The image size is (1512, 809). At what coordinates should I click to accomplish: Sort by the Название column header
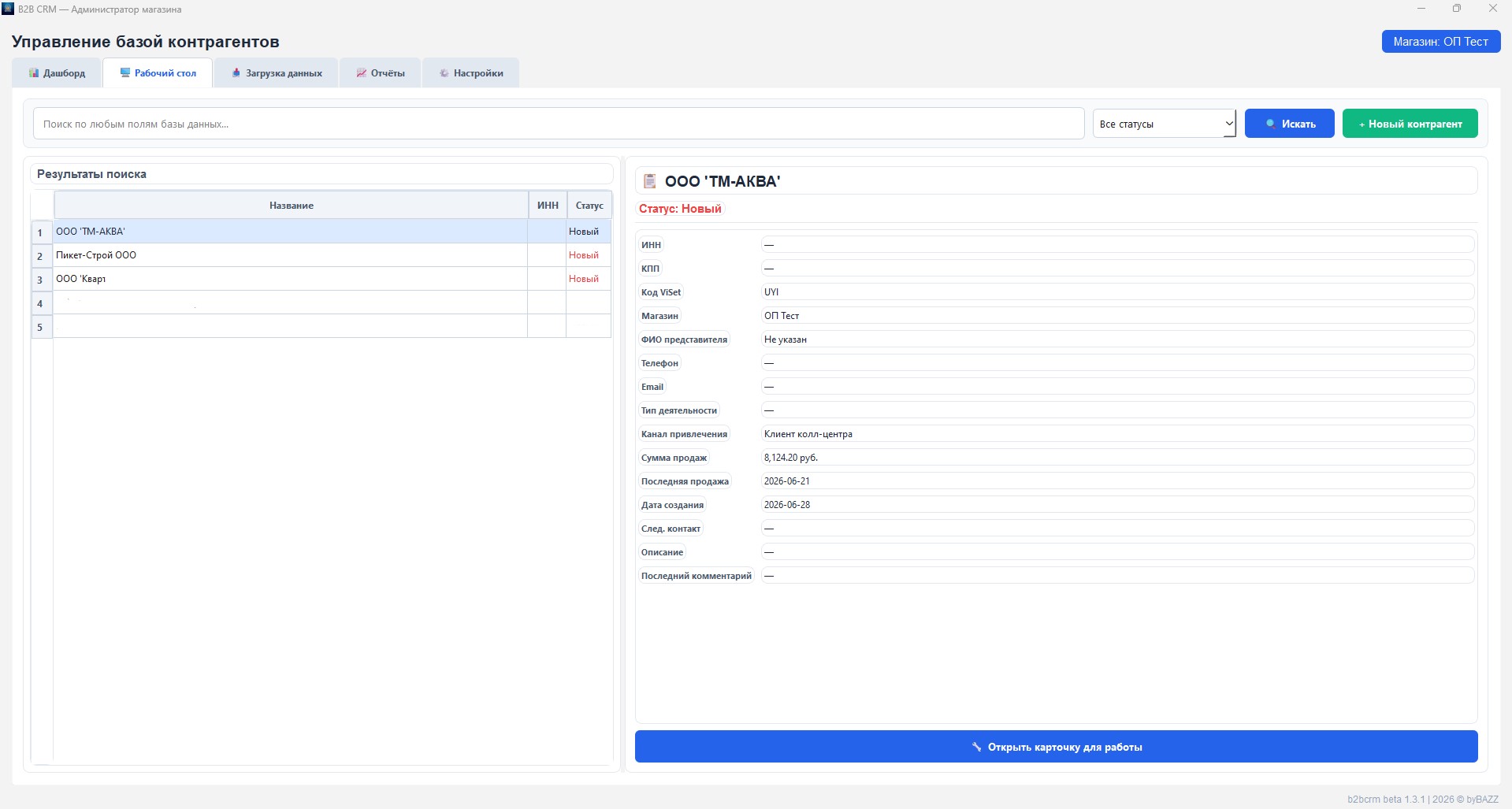pos(291,206)
